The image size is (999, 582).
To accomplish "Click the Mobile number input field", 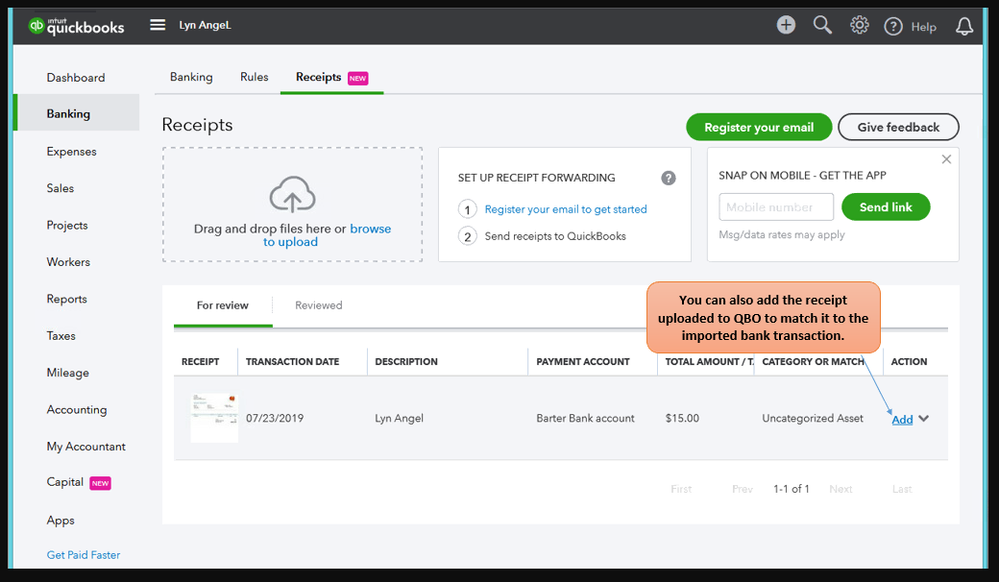I will click(776, 207).
